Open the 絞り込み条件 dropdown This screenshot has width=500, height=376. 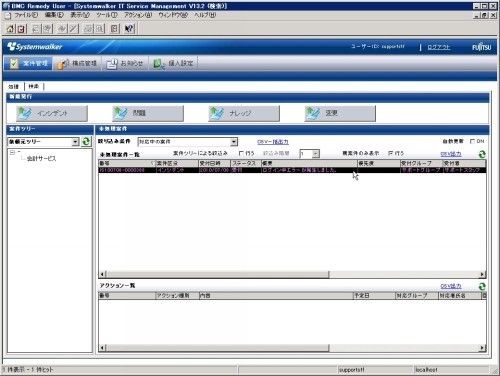click(234, 142)
